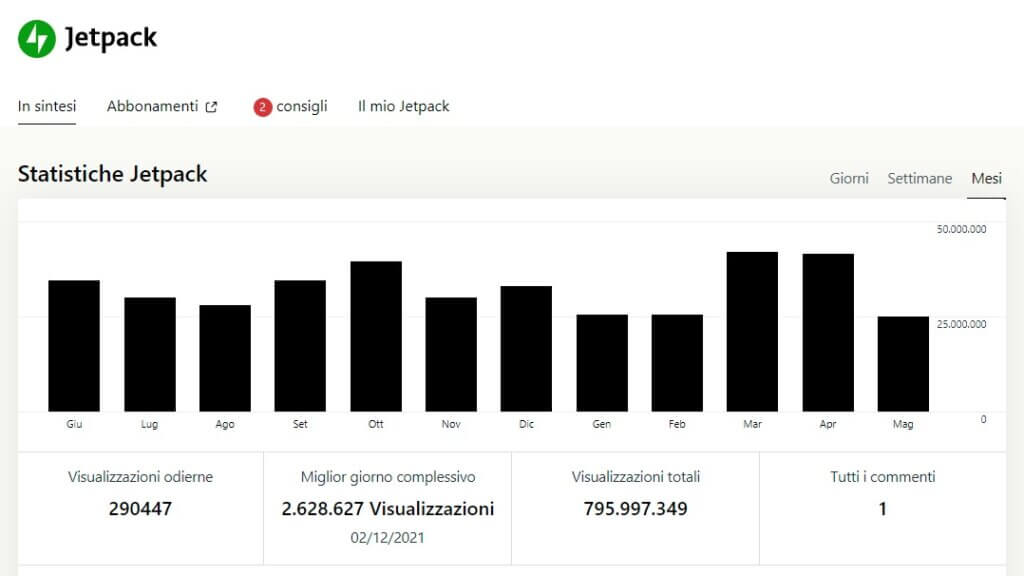Viewport: 1024px width, 576px height.
Task: Click the date 02/12/2021
Action: [x=387, y=537]
